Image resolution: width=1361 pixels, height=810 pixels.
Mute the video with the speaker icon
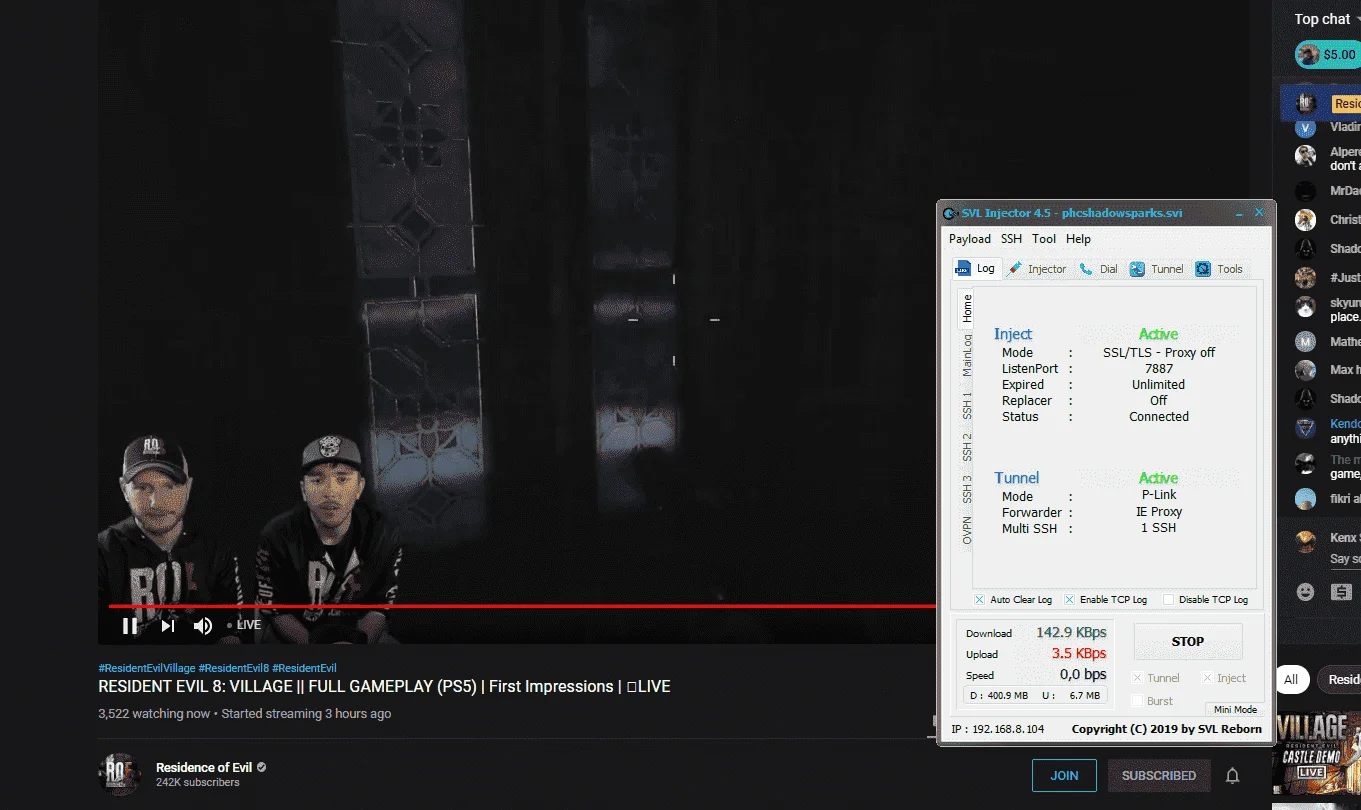click(x=203, y=626)
